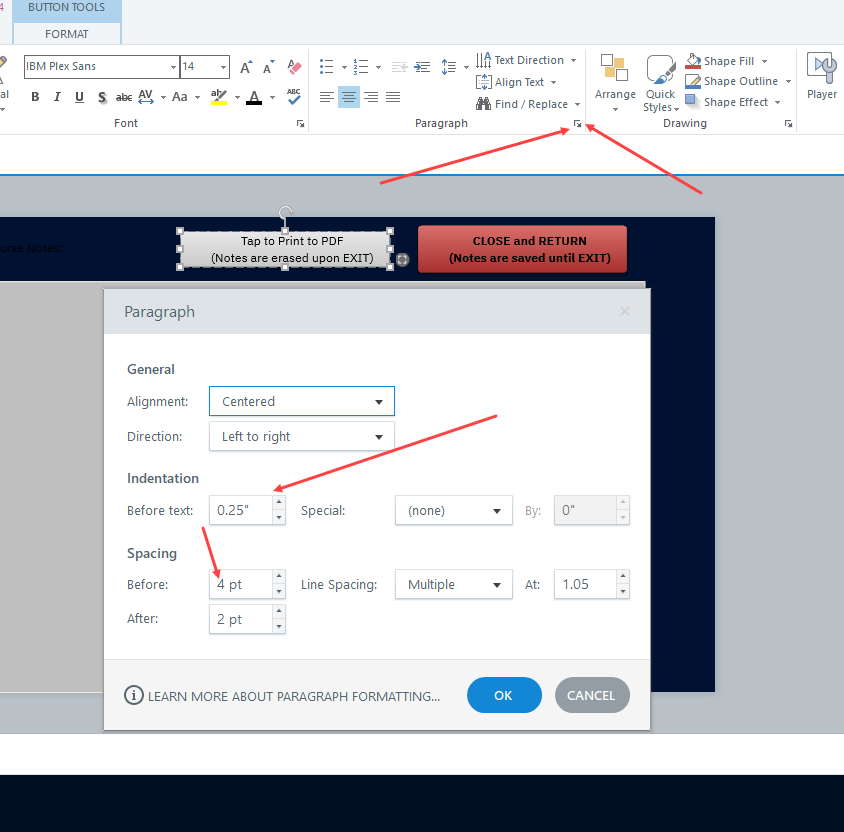Open the Align Text menu
The width and height of the screenshot is (844, 832).
coord(517,82)
